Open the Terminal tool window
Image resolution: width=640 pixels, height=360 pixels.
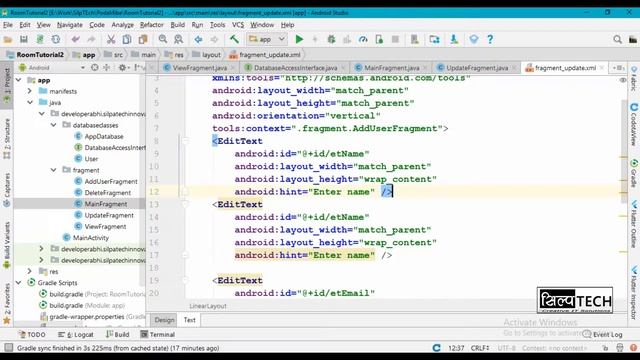pos(158,334)
